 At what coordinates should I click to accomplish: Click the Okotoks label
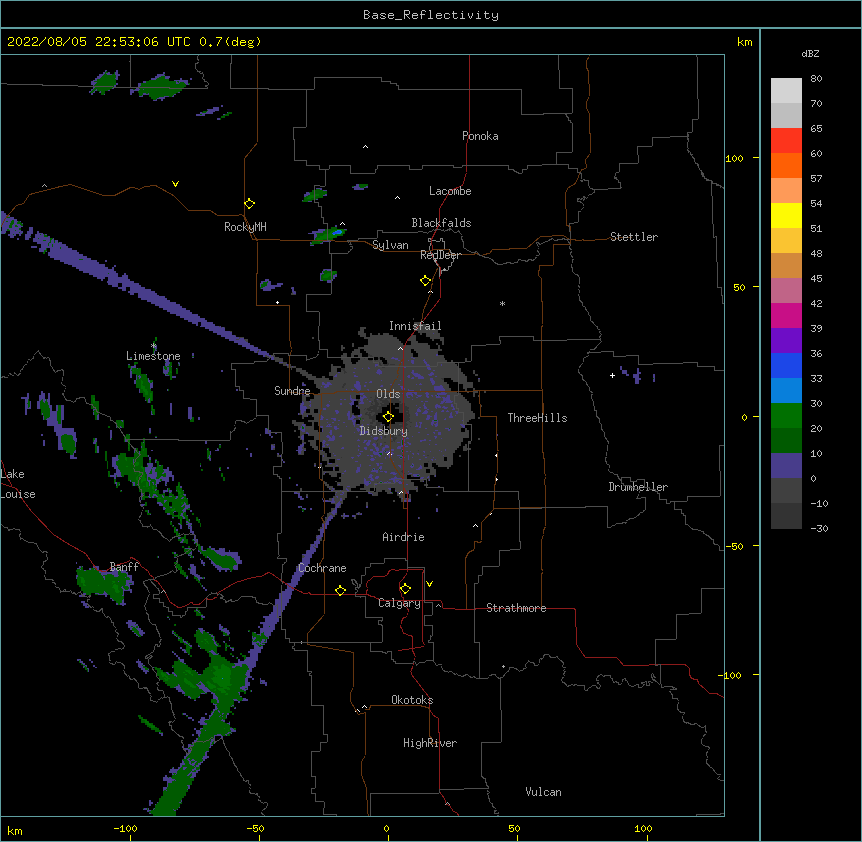(x=412, y=700)
